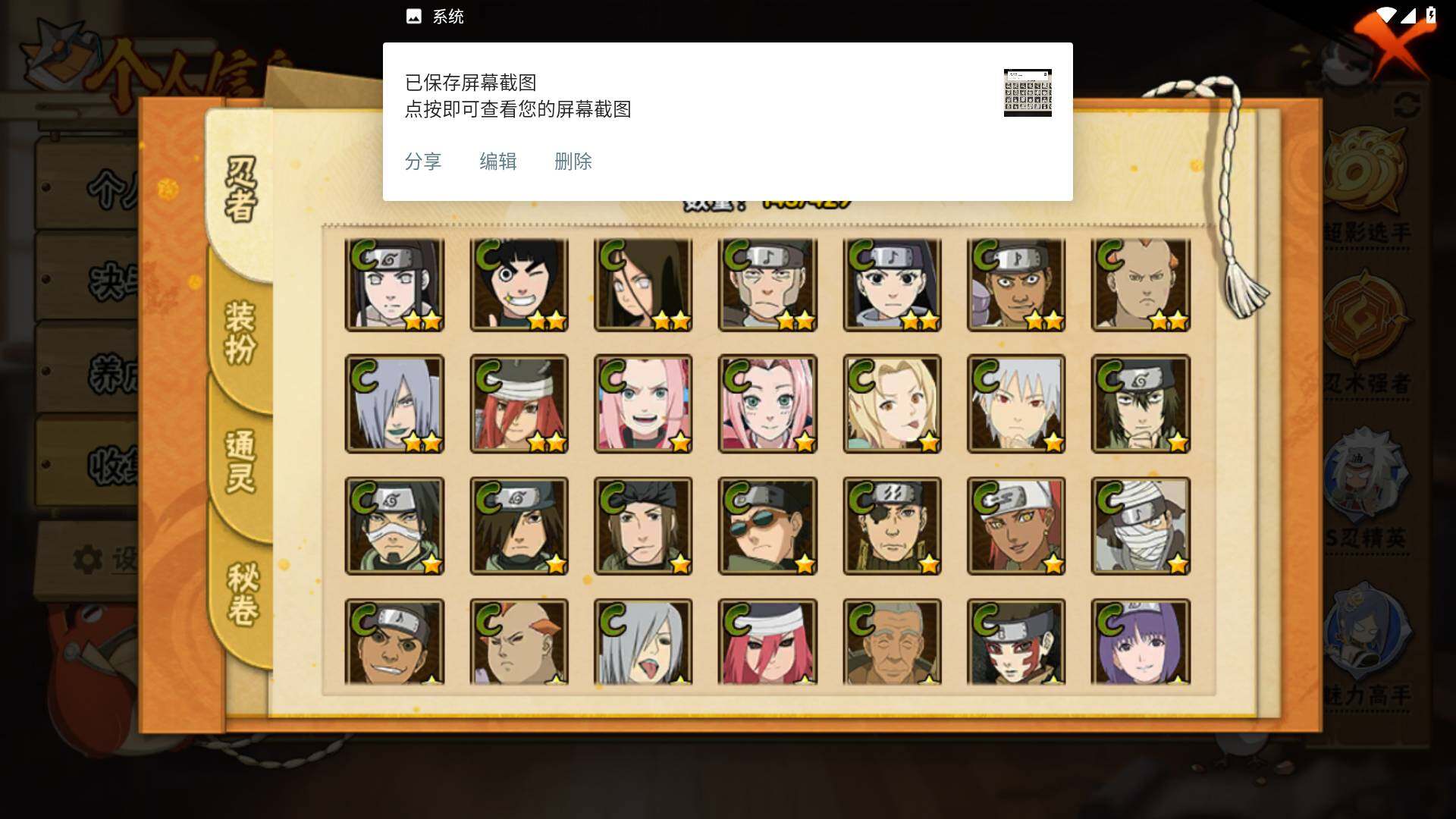Image resolution: width=1456 pixels, height=819 pixels.
Task: Select the blonde Tsunade ninja portrait
Action: tap(892, 404)
